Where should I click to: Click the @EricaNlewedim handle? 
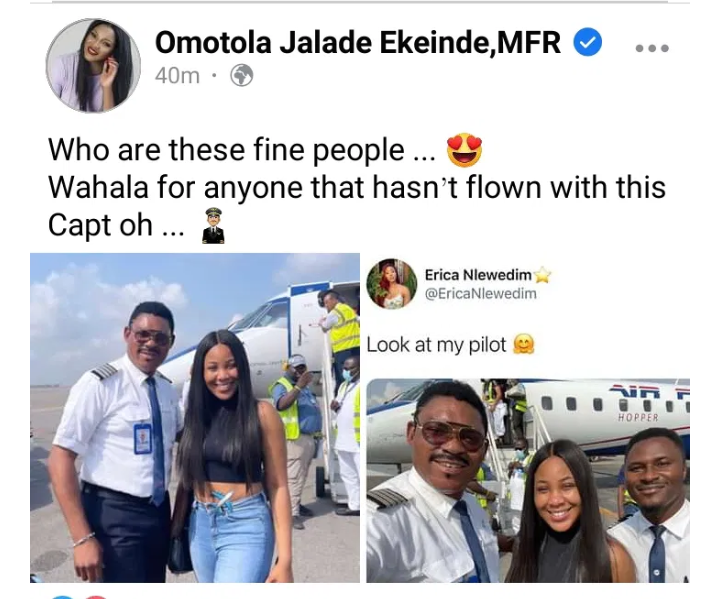(480, 294)
